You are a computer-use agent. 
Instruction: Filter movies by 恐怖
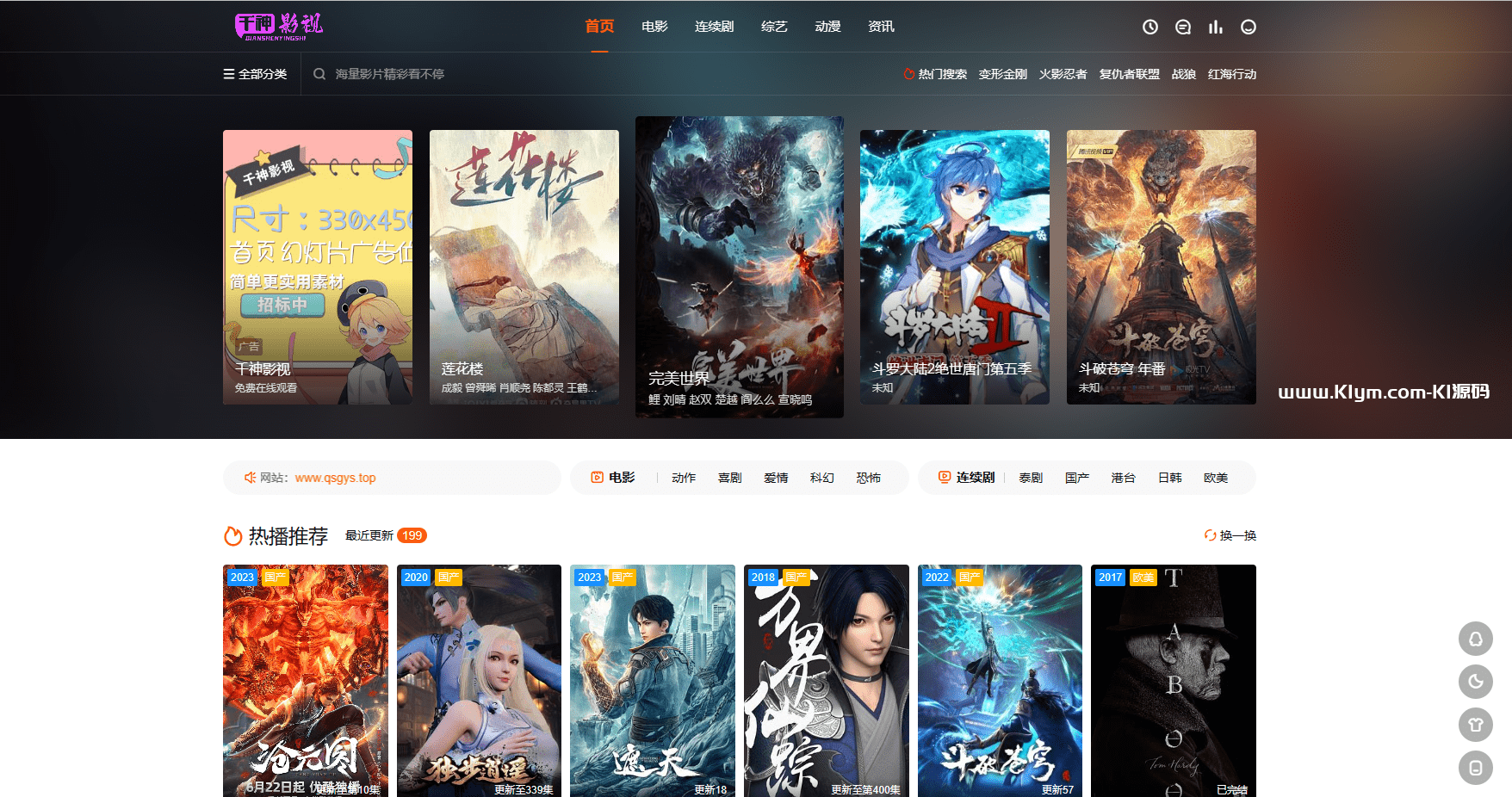[x=869, y=478]
